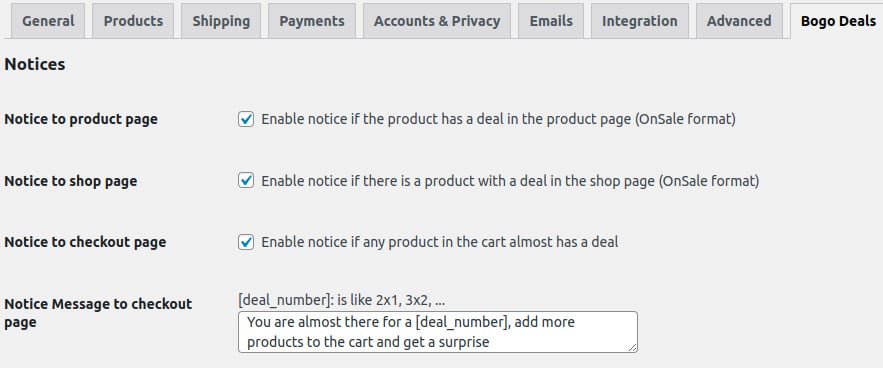Viewport: 883px width, 368px height.
Task: Click the 'Notices' section heading
Action: 35,64
